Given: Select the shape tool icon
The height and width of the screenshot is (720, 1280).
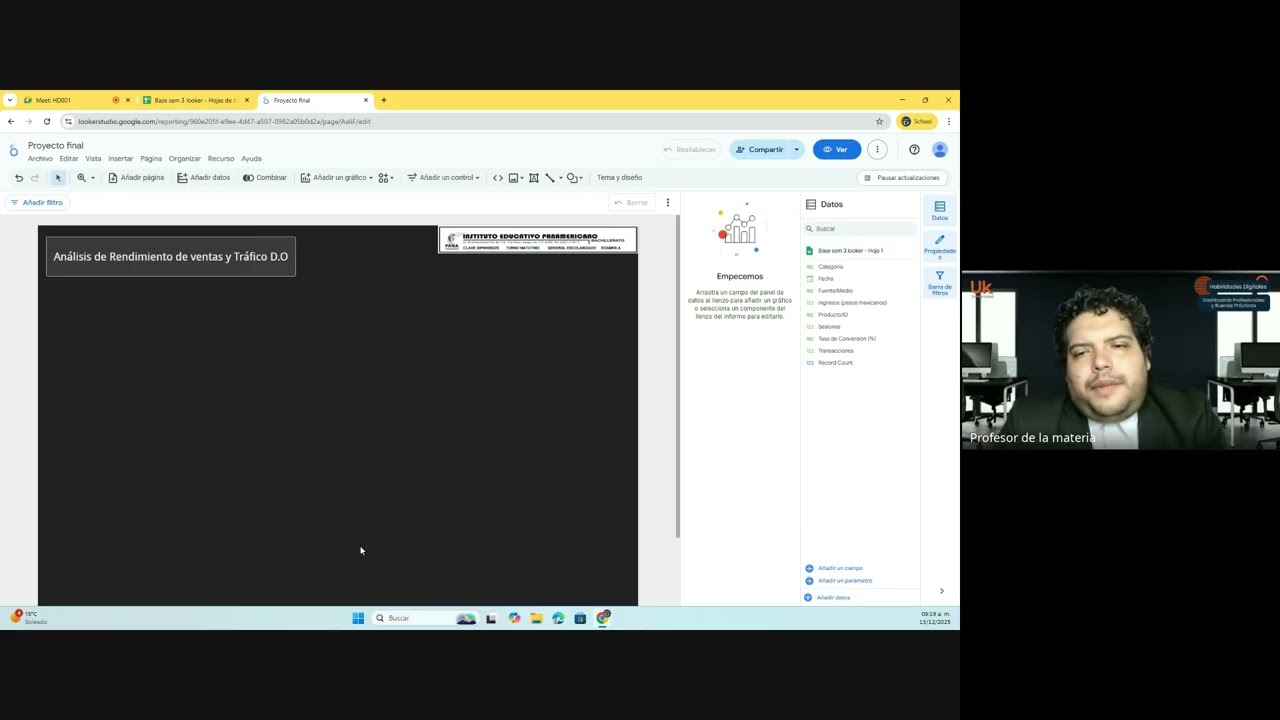Looking at the screenshot, I should pyautogui.click(x=573, y=178).
